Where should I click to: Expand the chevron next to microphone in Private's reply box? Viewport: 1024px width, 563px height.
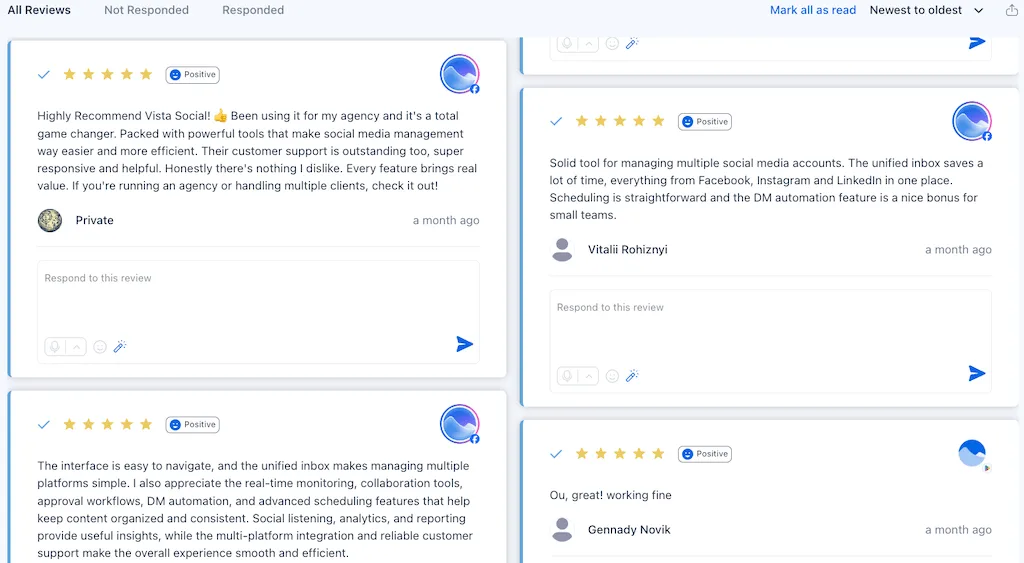click(76, 347)
